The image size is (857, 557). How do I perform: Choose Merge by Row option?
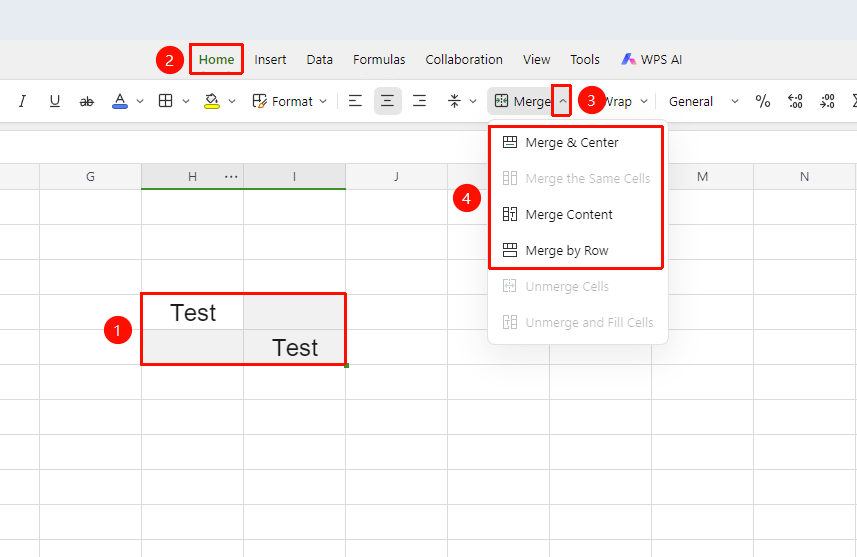(577, 250)
